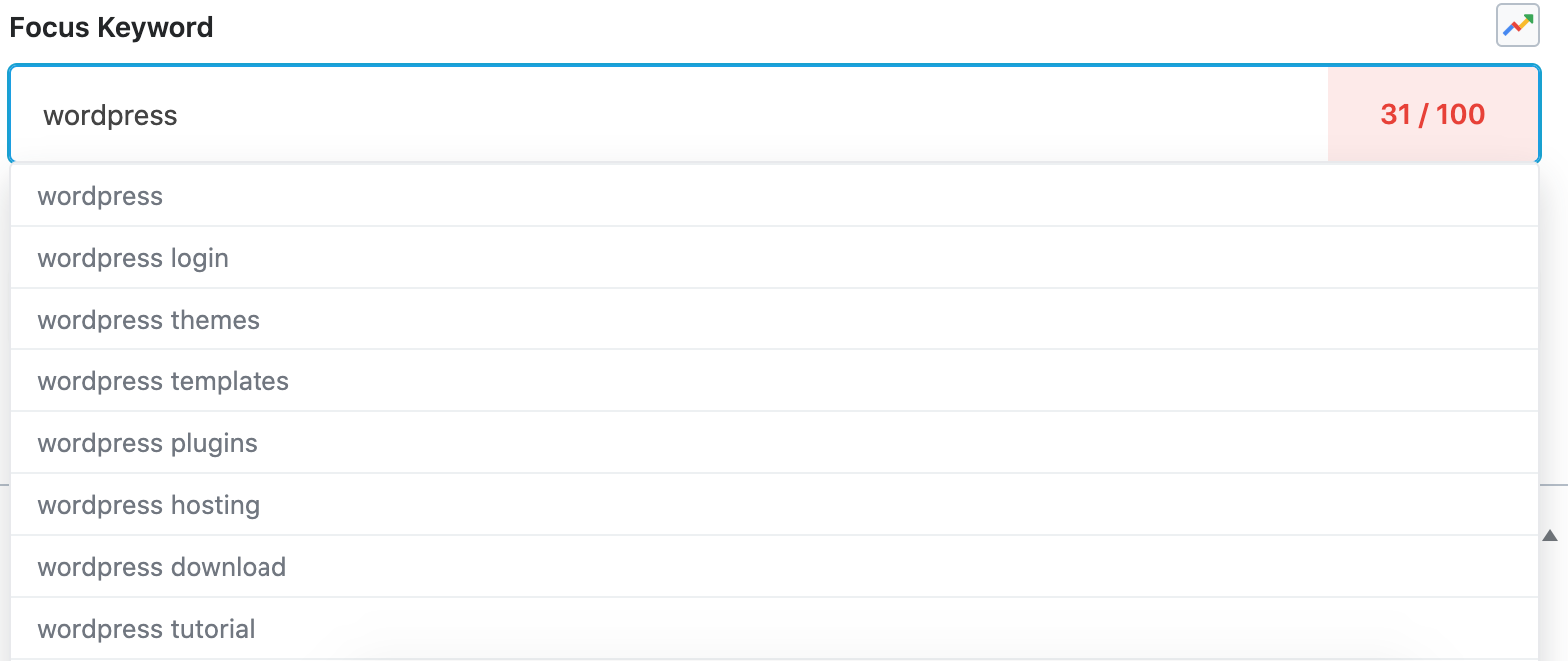Click the Focus Keyword heading label
The width and height of the screenshot is (1568, 661).
tap(111, 27)
